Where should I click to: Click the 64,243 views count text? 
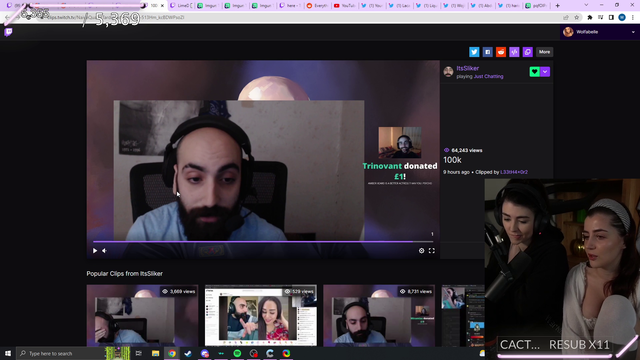(467, 150)
